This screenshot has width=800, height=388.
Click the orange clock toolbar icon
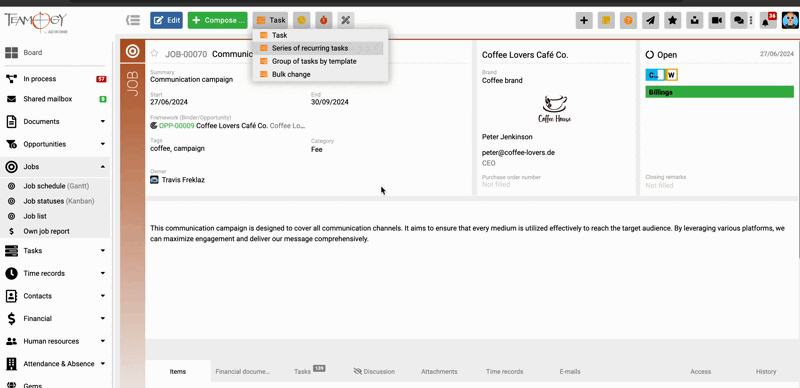tap(302, 20)
